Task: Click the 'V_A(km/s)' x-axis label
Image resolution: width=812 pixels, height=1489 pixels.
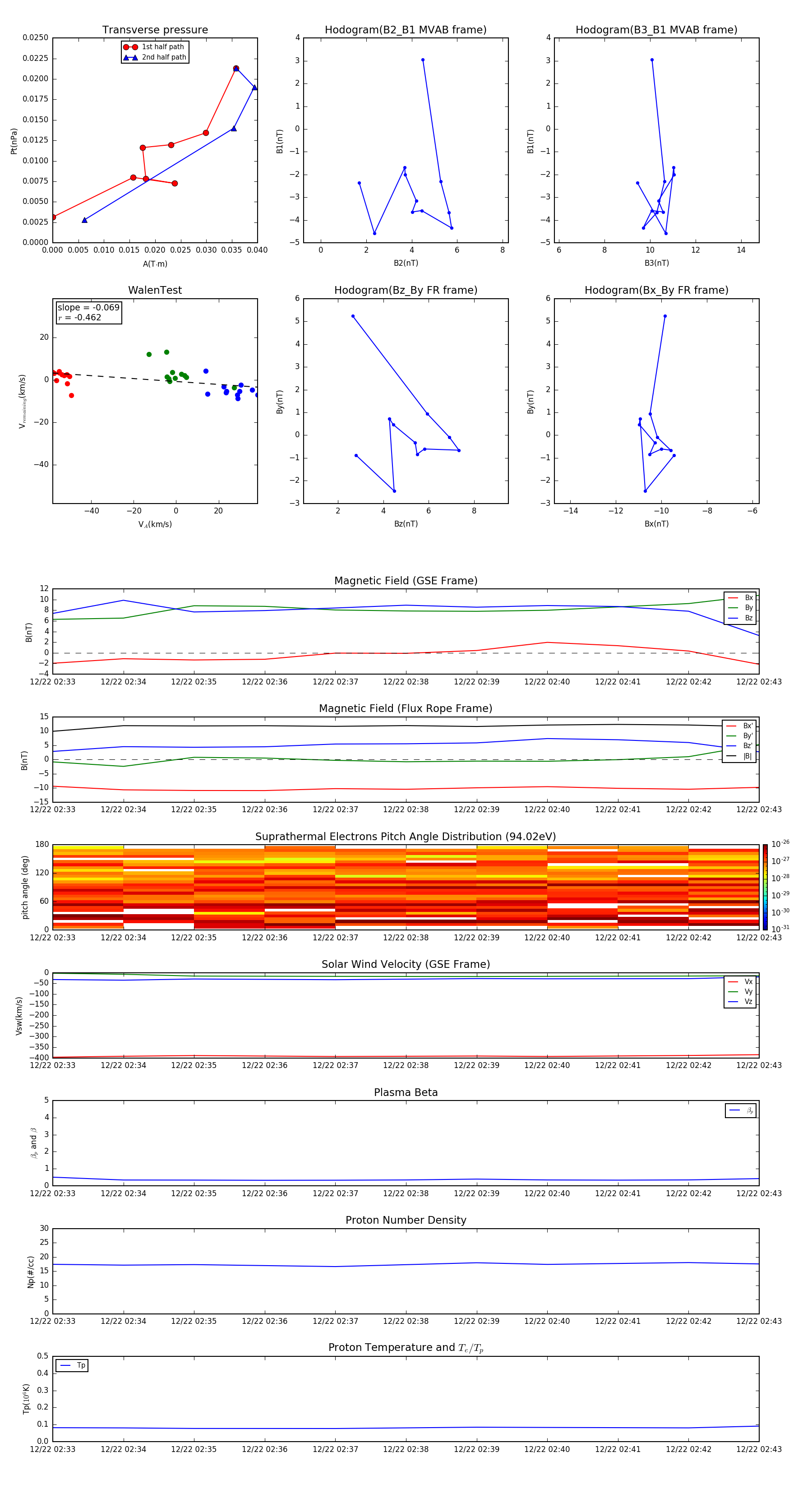Action: pos(155,524)
